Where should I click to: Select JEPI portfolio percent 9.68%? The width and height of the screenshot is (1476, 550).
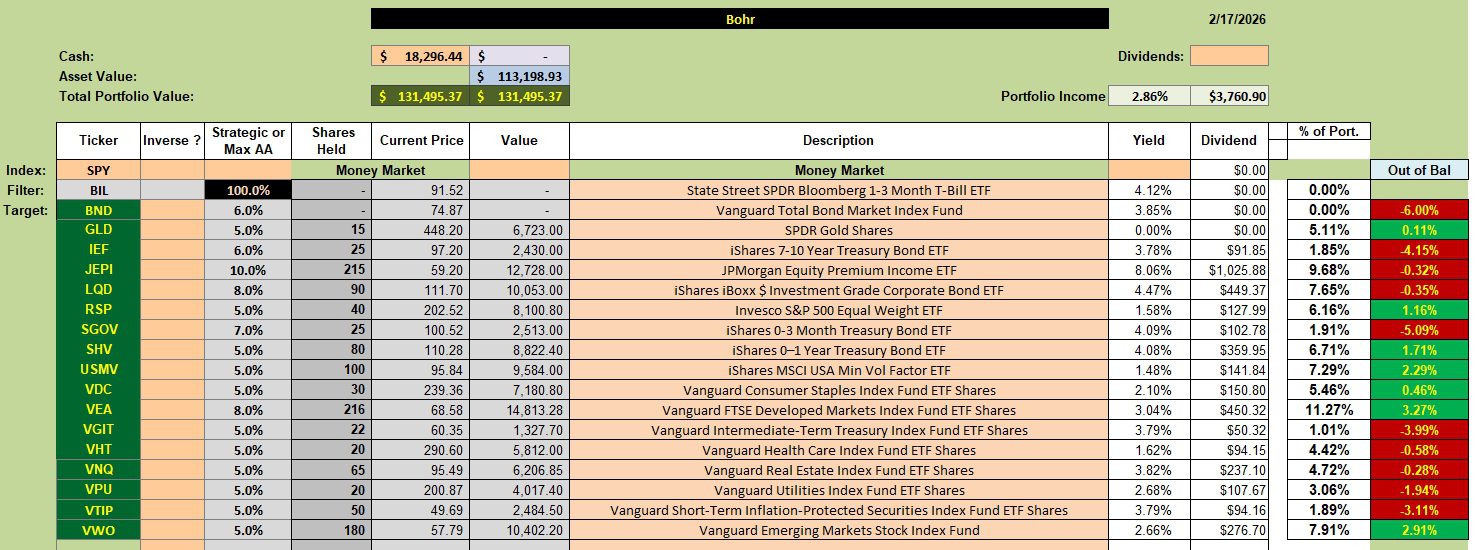click(x=1328, y=270)
